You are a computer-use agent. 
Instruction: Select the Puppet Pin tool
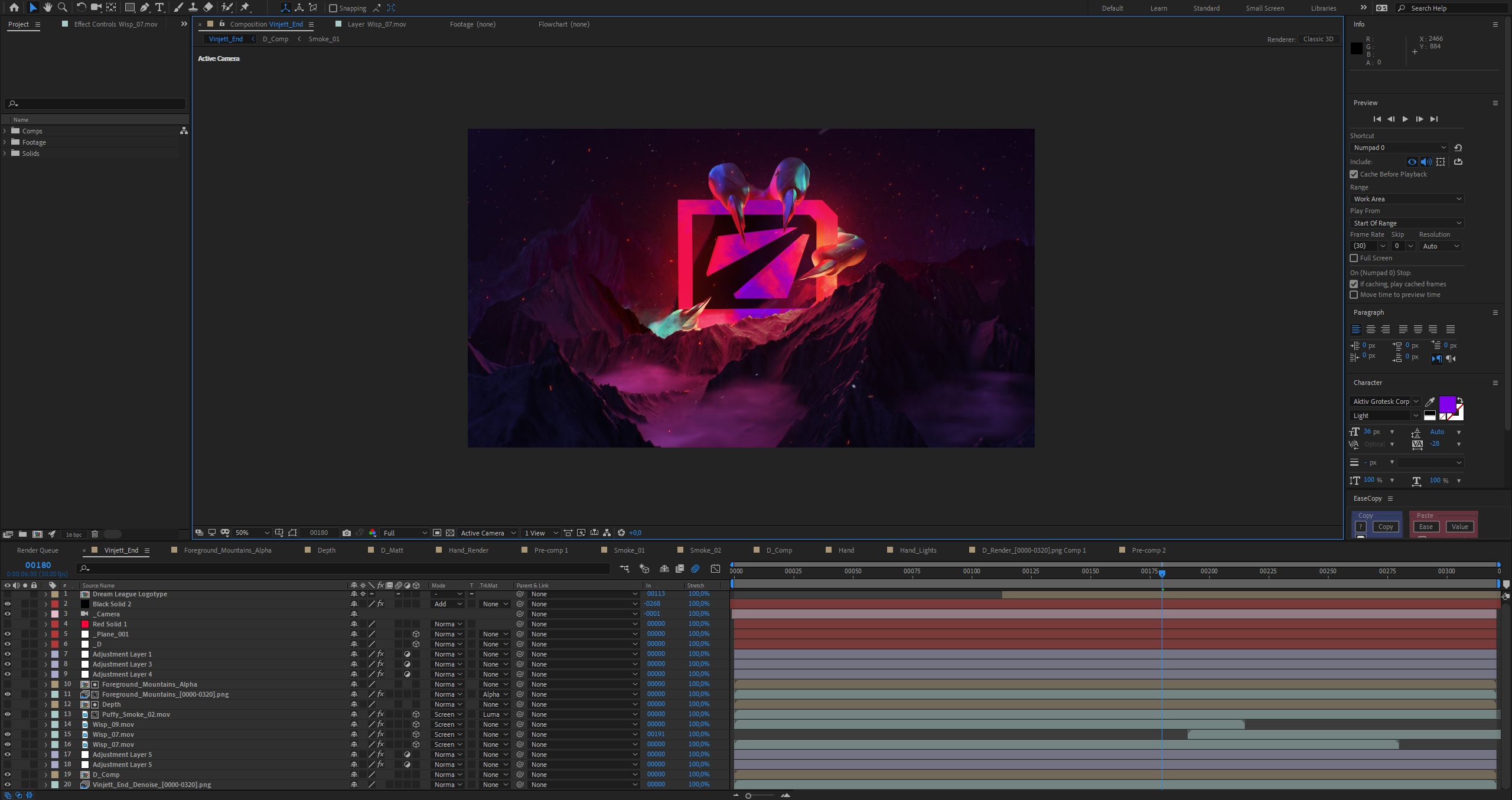pos(245,8)
